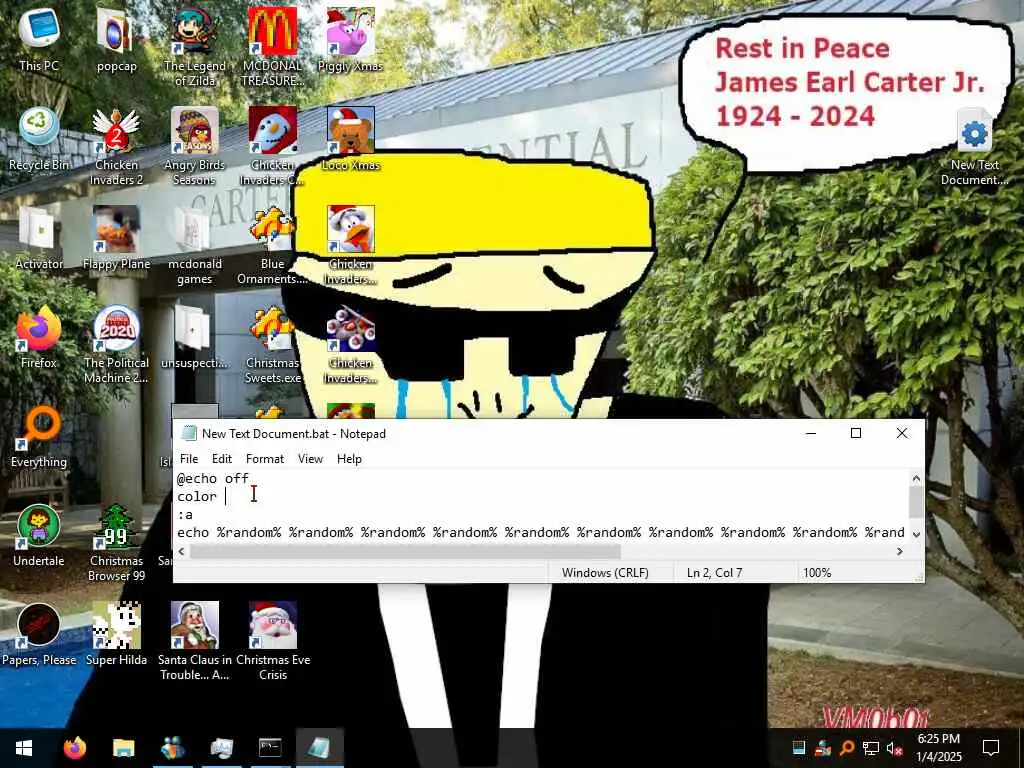Select the Firefox desktop shortcut
Image resolution: width=1024 pixels, height=768 pixels.
click(x=39, y=336)
